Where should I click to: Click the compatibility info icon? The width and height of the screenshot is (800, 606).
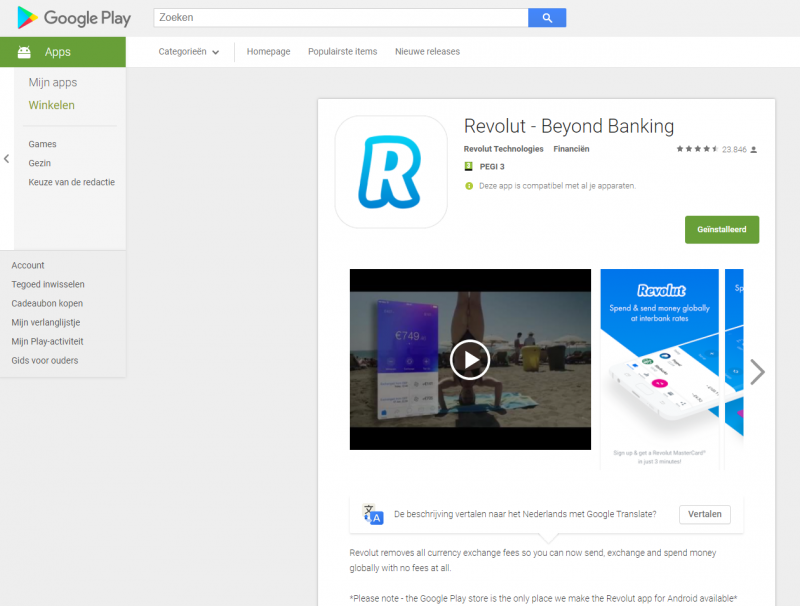tap(469, 186)
